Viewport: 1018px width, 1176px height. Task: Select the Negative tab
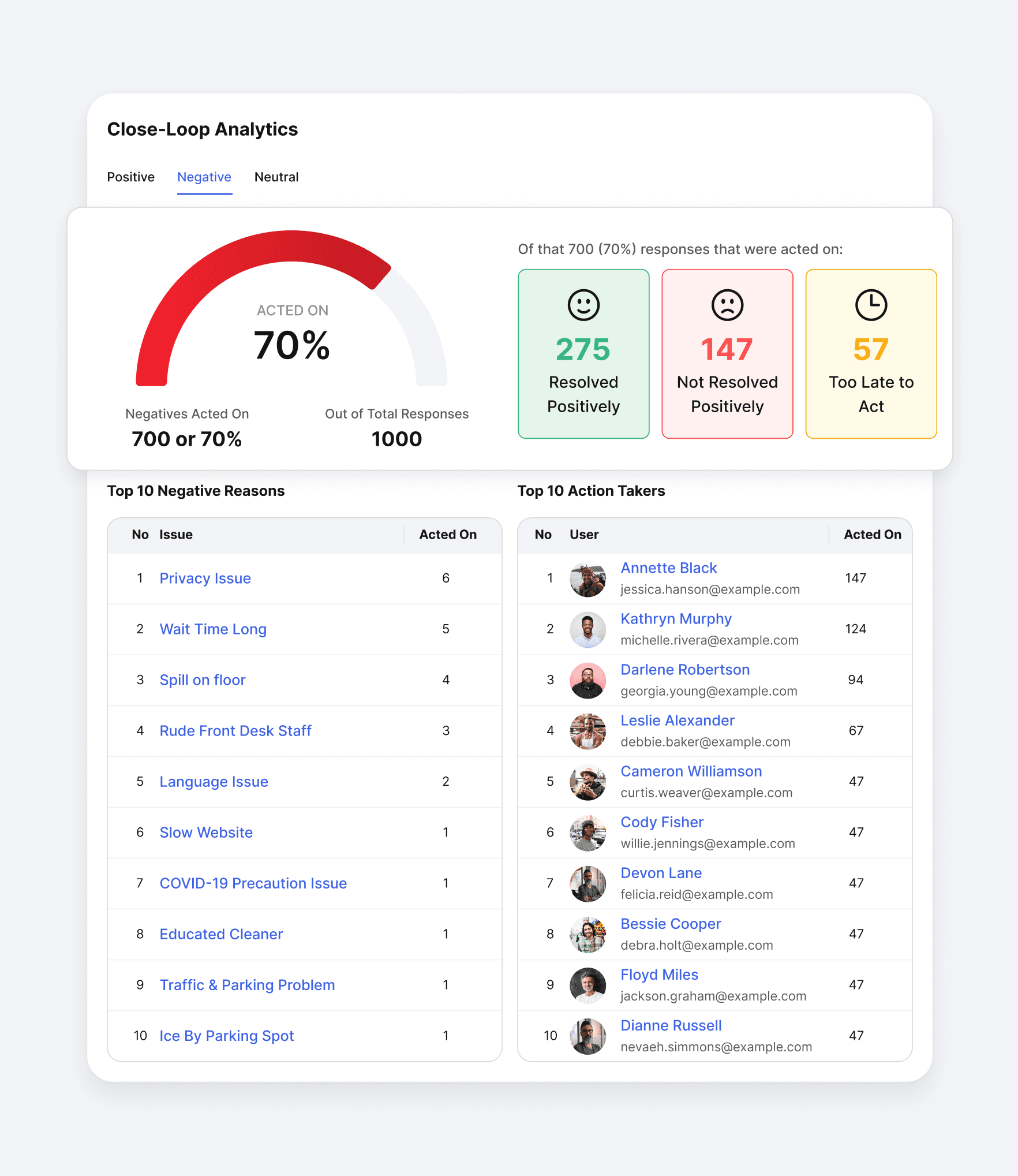pos(204,177)
